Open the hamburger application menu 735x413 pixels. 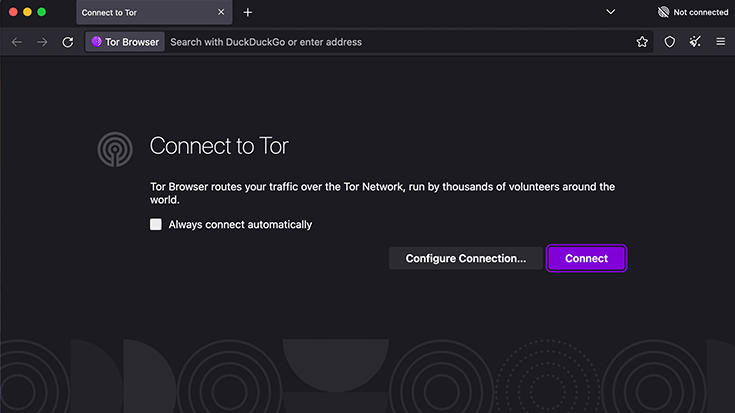tap(720, 42)
